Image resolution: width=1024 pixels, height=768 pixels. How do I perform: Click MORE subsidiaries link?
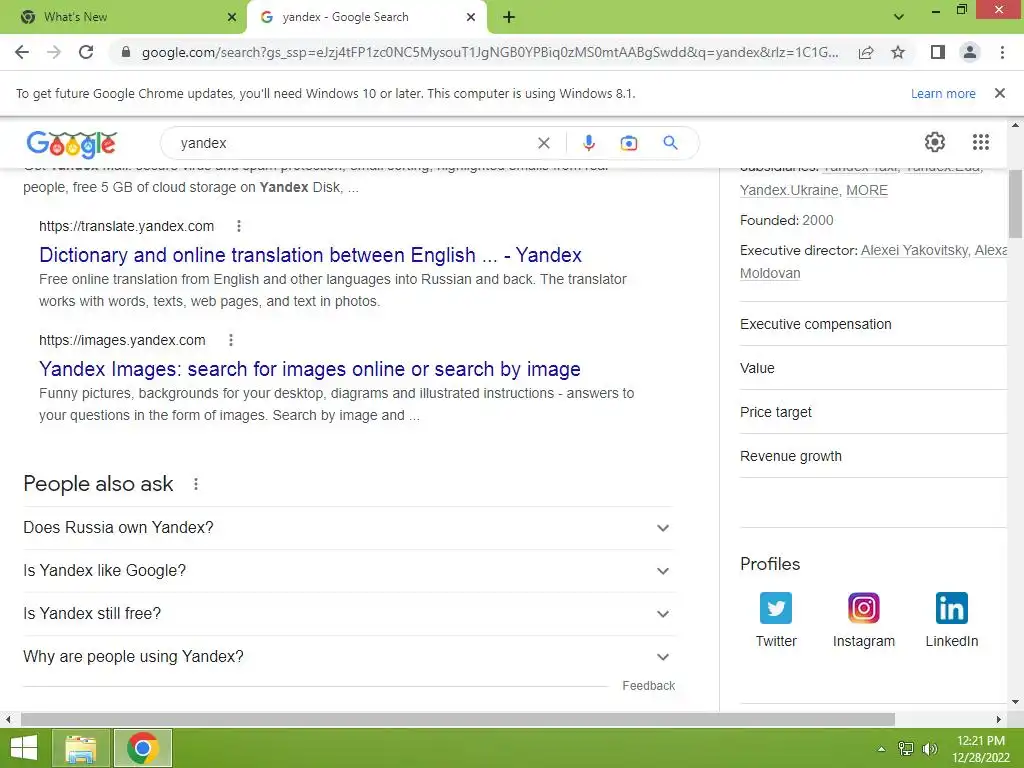[x=867, y=190]
